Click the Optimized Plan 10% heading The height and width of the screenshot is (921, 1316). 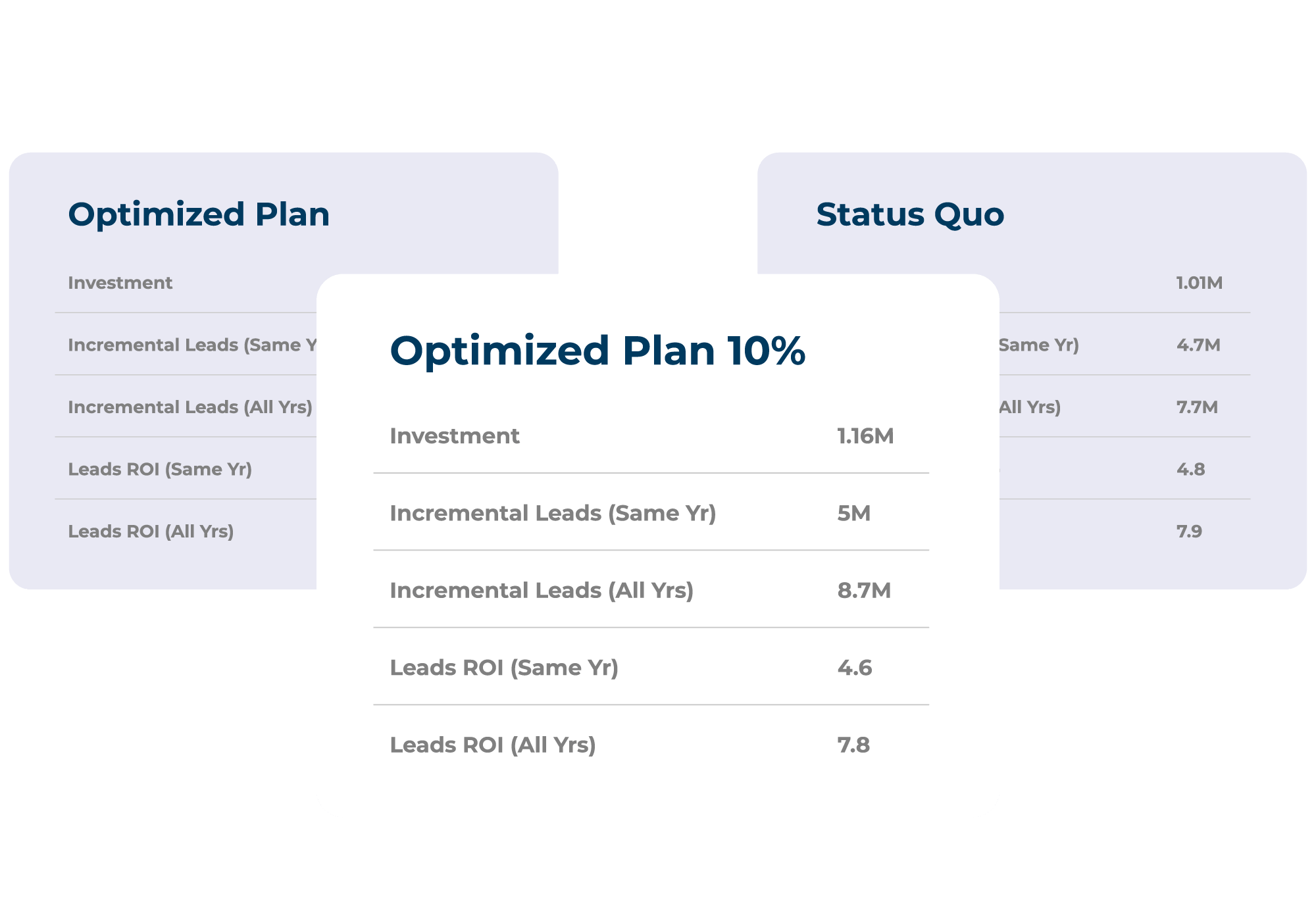[597, 351]
